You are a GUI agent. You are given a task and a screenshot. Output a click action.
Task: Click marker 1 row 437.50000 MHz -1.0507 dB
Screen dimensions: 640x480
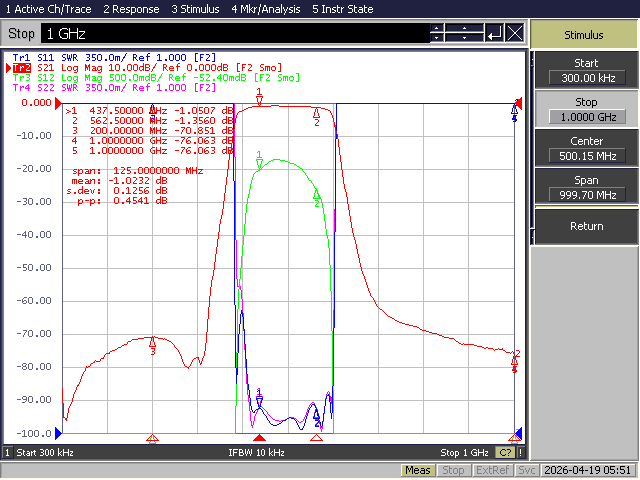point(149,111)
